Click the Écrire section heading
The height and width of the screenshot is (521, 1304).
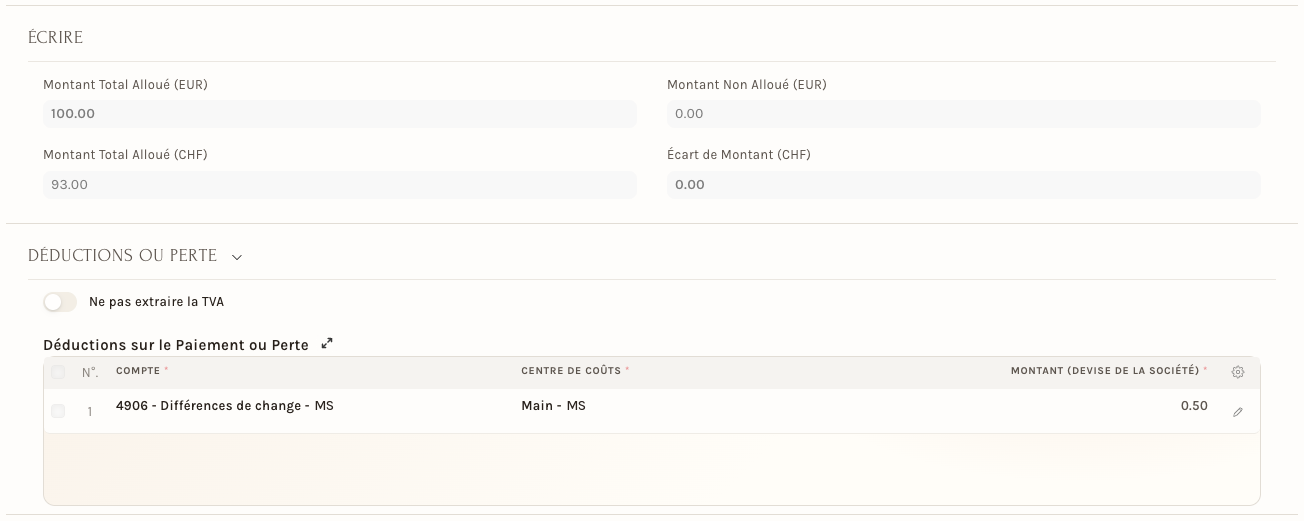pyautogui.click(x=55, y=37)
